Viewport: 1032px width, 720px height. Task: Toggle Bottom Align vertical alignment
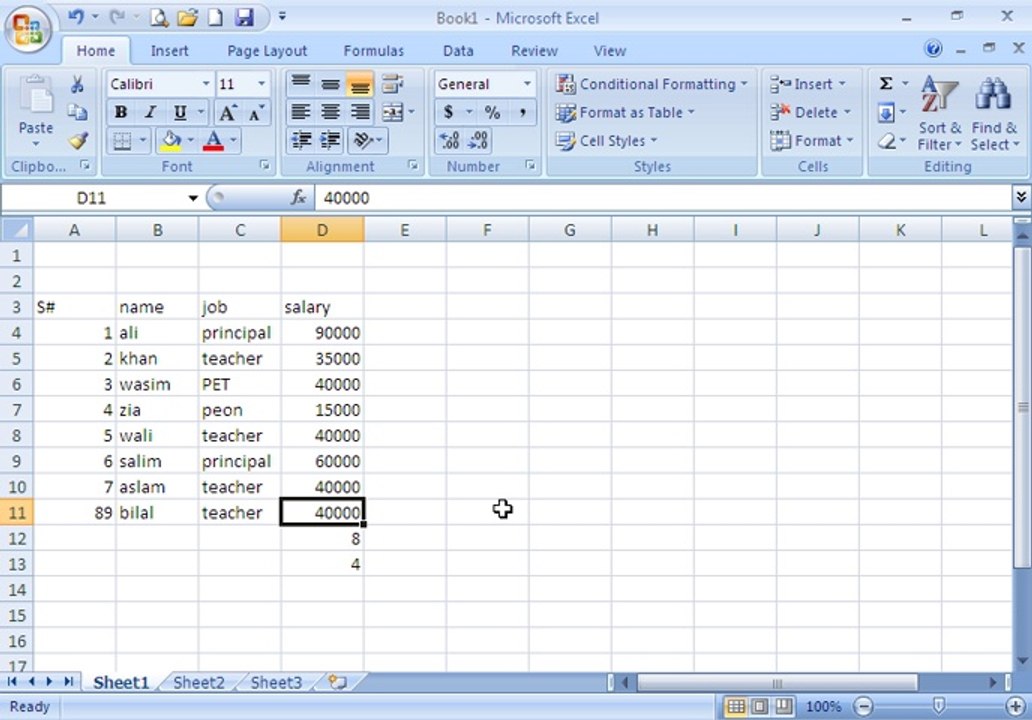pyautogui.click(x=360, y=84)
